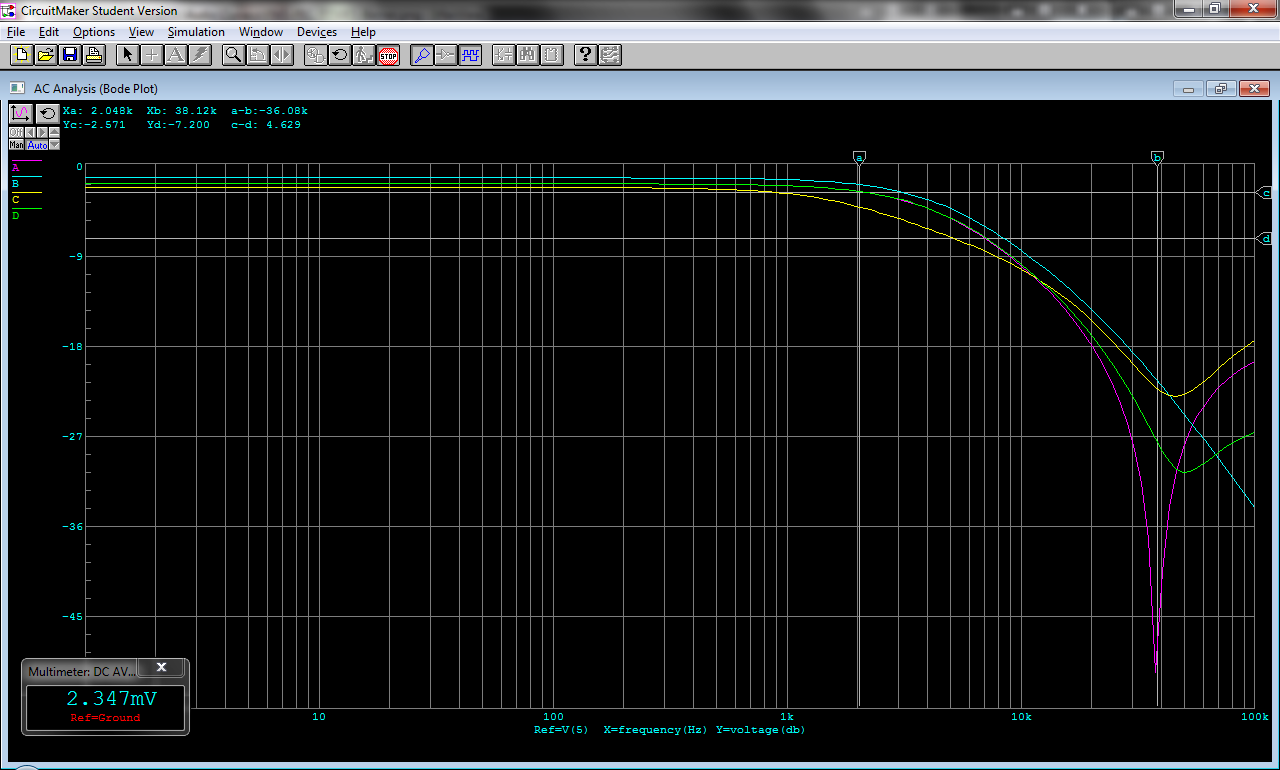Click the Waveforms display toolbar icon

pyautogui.click(x=470, y=55)
